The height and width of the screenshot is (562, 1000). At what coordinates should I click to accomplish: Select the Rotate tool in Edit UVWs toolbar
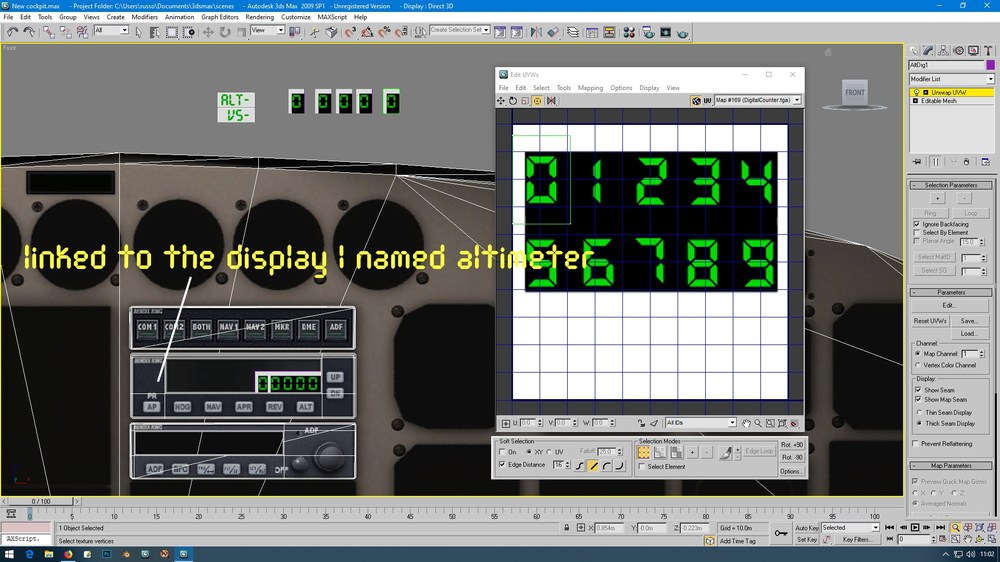(513, 101)
